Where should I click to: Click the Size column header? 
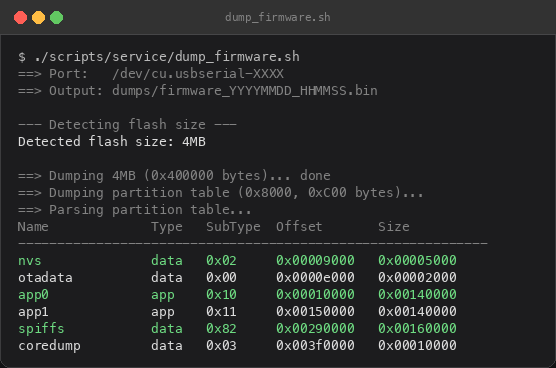(x=394, y=227)
